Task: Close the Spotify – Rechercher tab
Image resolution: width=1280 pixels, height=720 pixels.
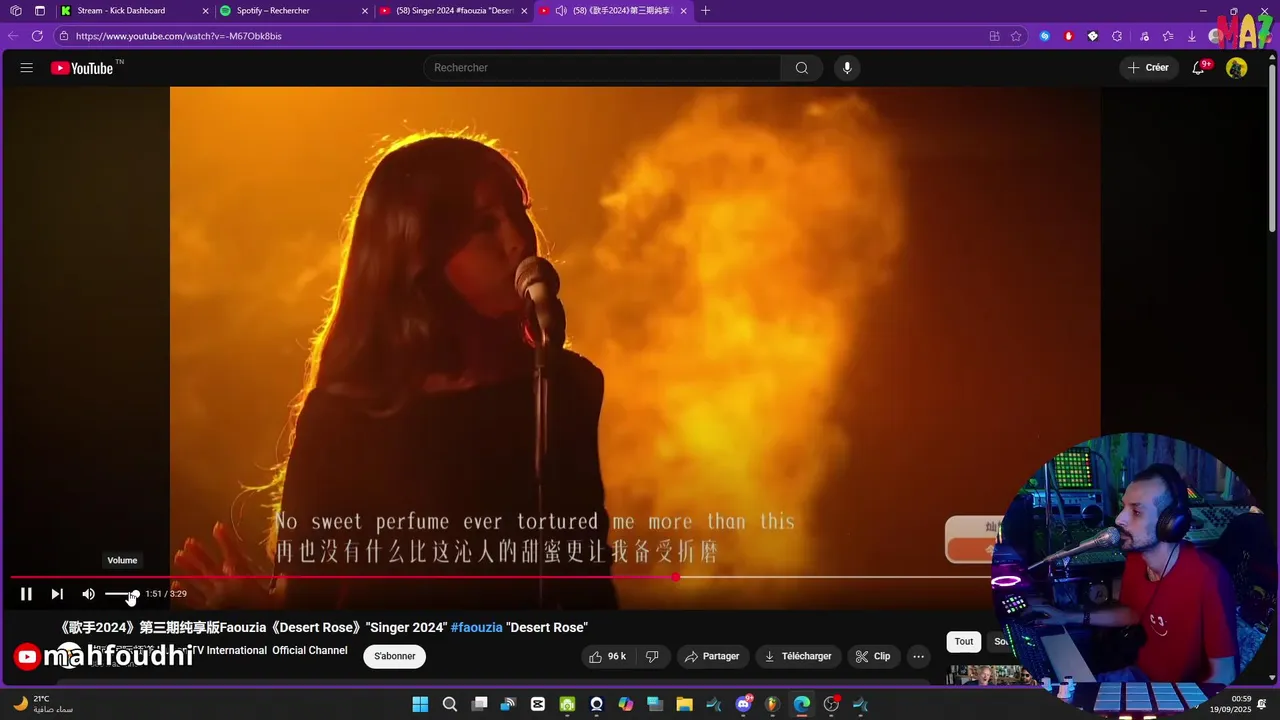Action: click(x=365, y=11)
